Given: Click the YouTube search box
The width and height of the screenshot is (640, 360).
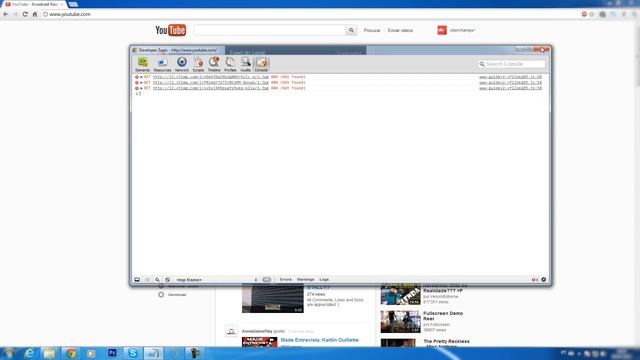Looking at the screenshot, I should click(269, 30).
